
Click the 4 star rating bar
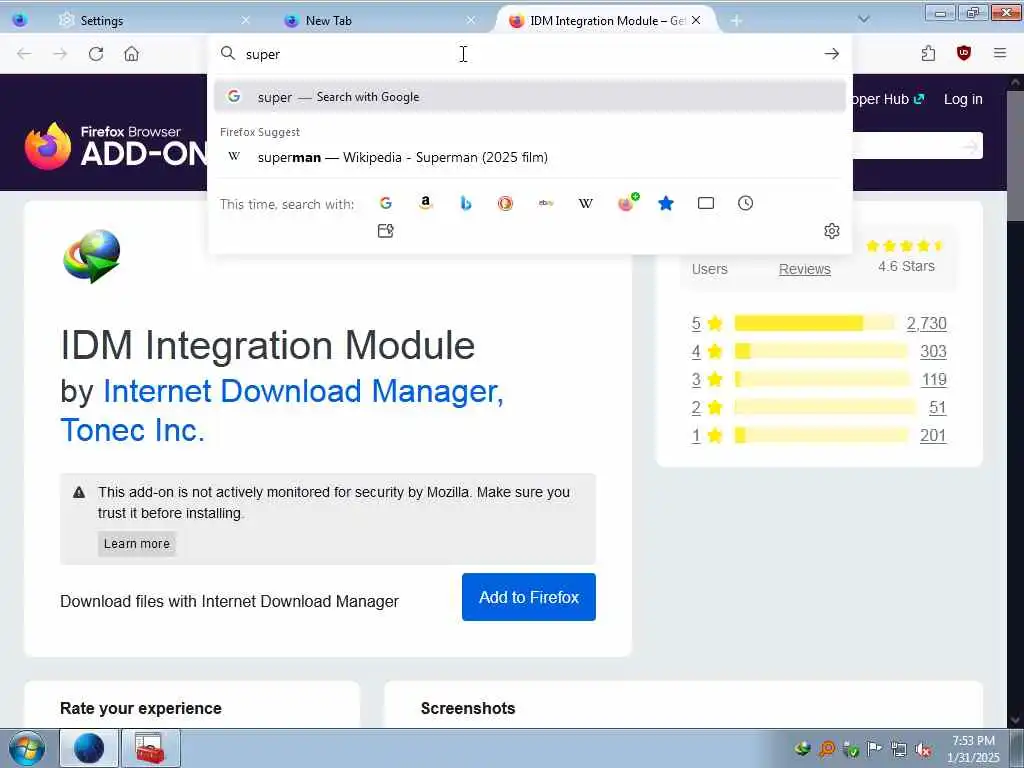(x=821, y=351)
